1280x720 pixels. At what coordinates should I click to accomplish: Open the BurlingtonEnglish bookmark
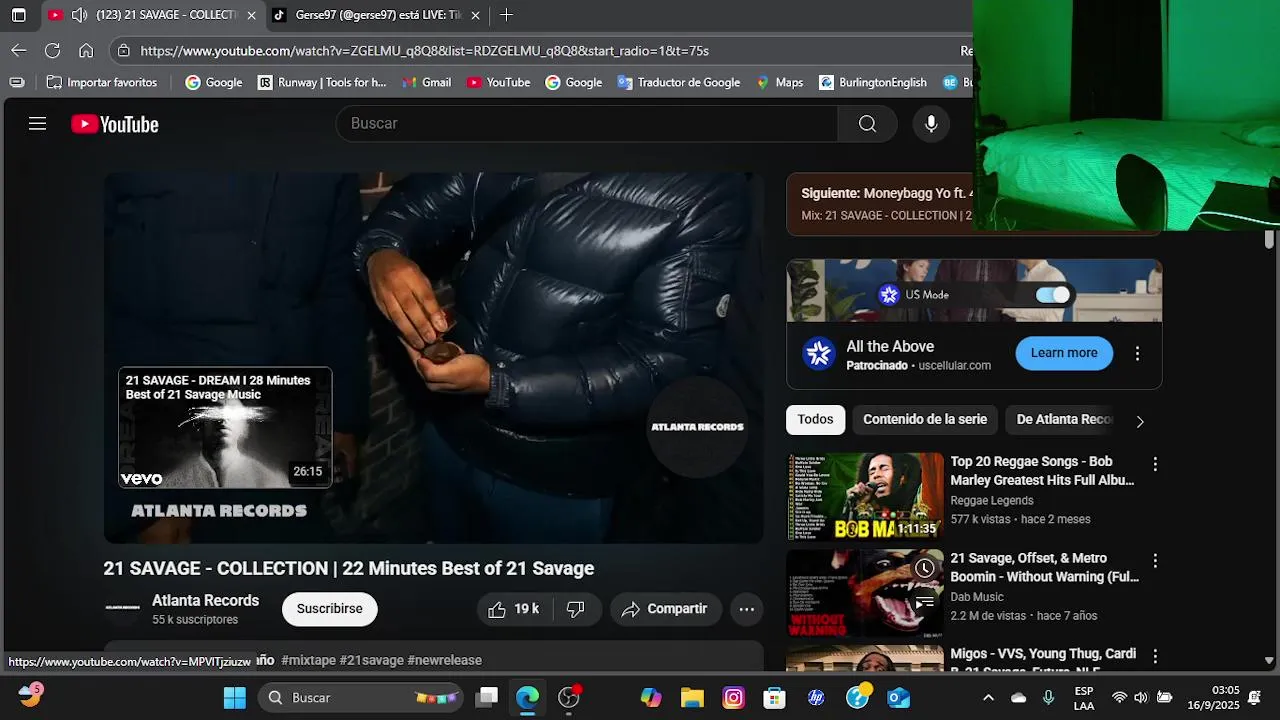point(873,82)
